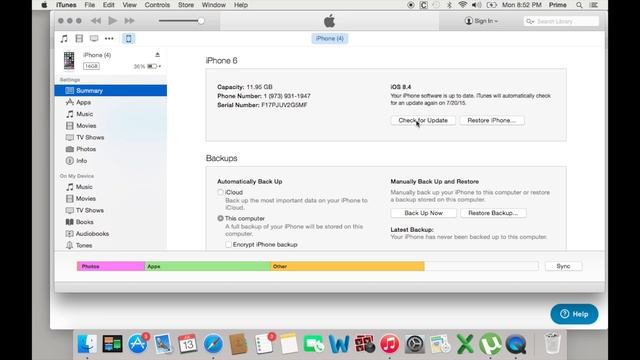Click the Restore Backup... button
640x360 pixels.
tap(493, 213)
